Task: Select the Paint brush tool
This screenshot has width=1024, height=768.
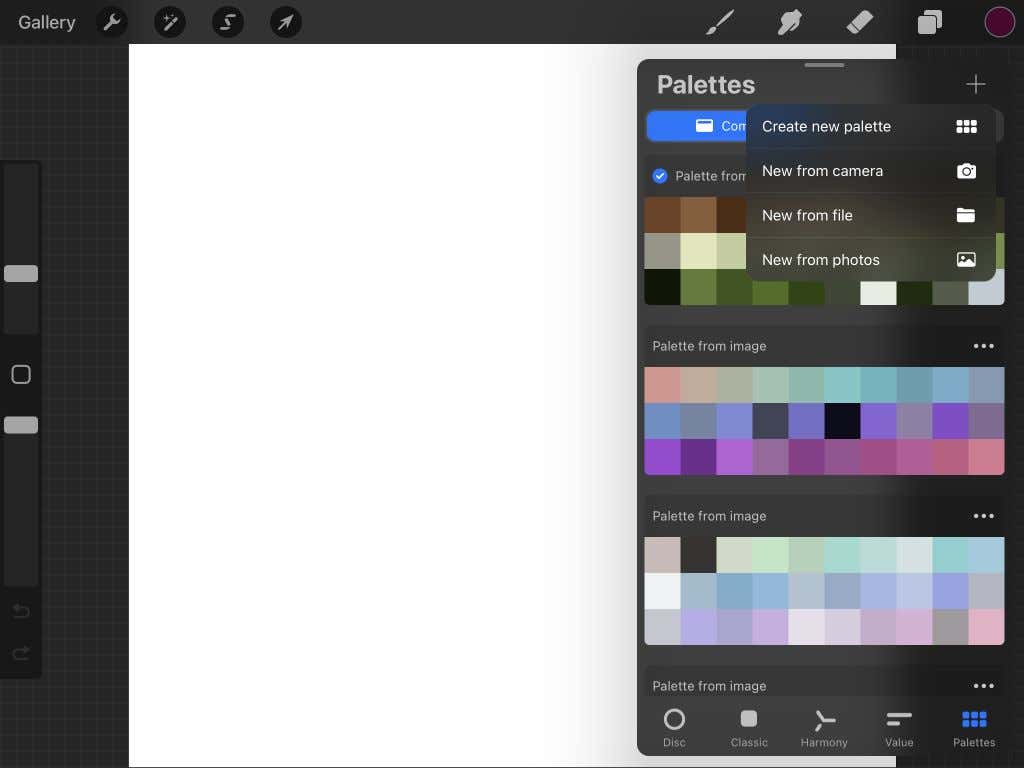Action: coord(719,22)
